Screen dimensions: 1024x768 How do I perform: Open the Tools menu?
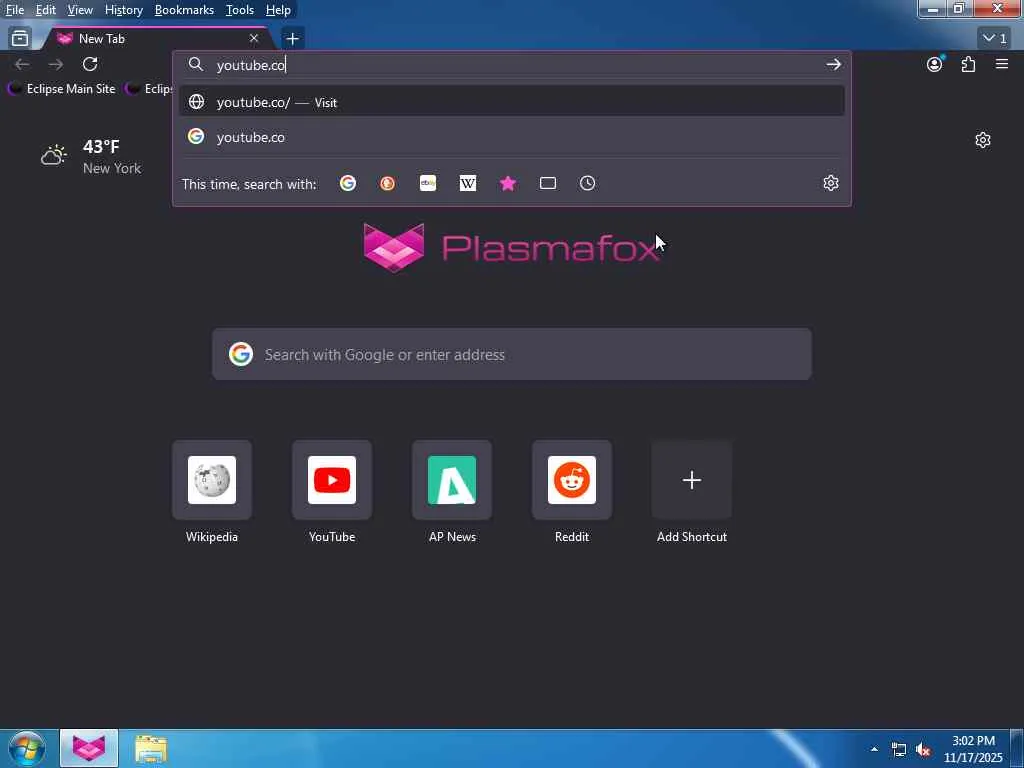point(240,10)
